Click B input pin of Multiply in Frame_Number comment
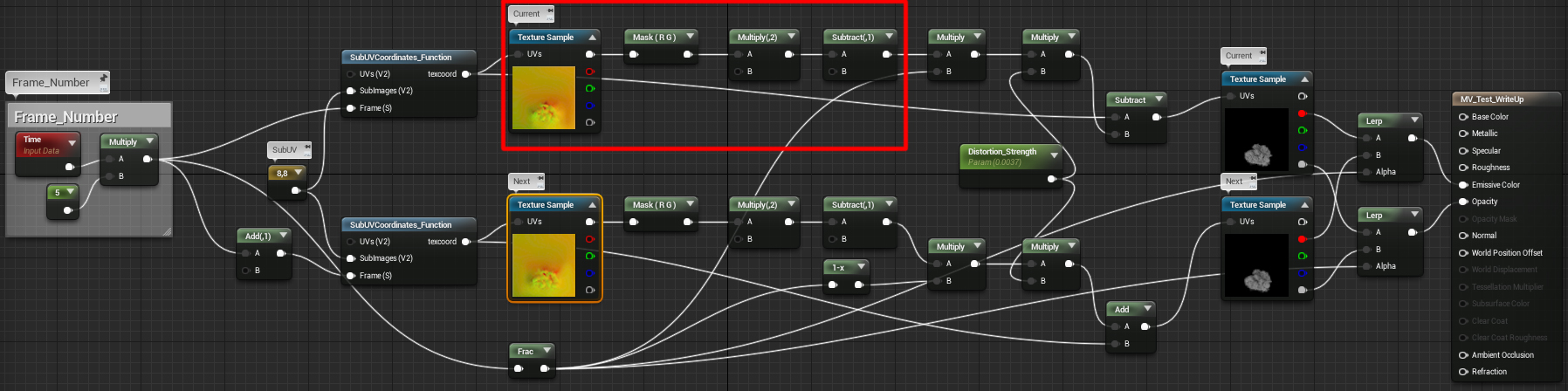Image resolution: width=1568 pixels, height=391 pixels. (110, 176)
